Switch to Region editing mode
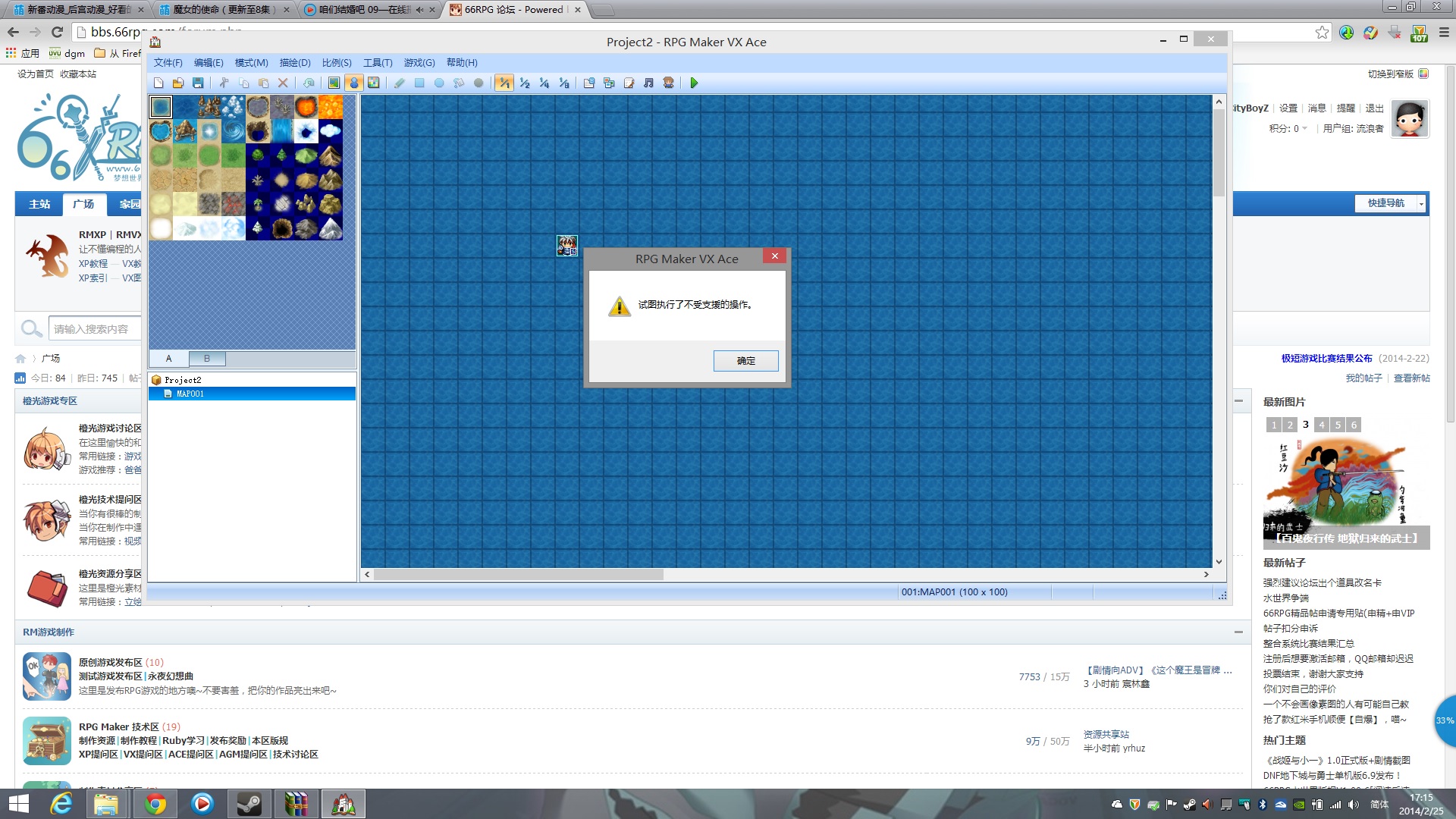Screen dimensions: 1456x819 coord(374,83)
